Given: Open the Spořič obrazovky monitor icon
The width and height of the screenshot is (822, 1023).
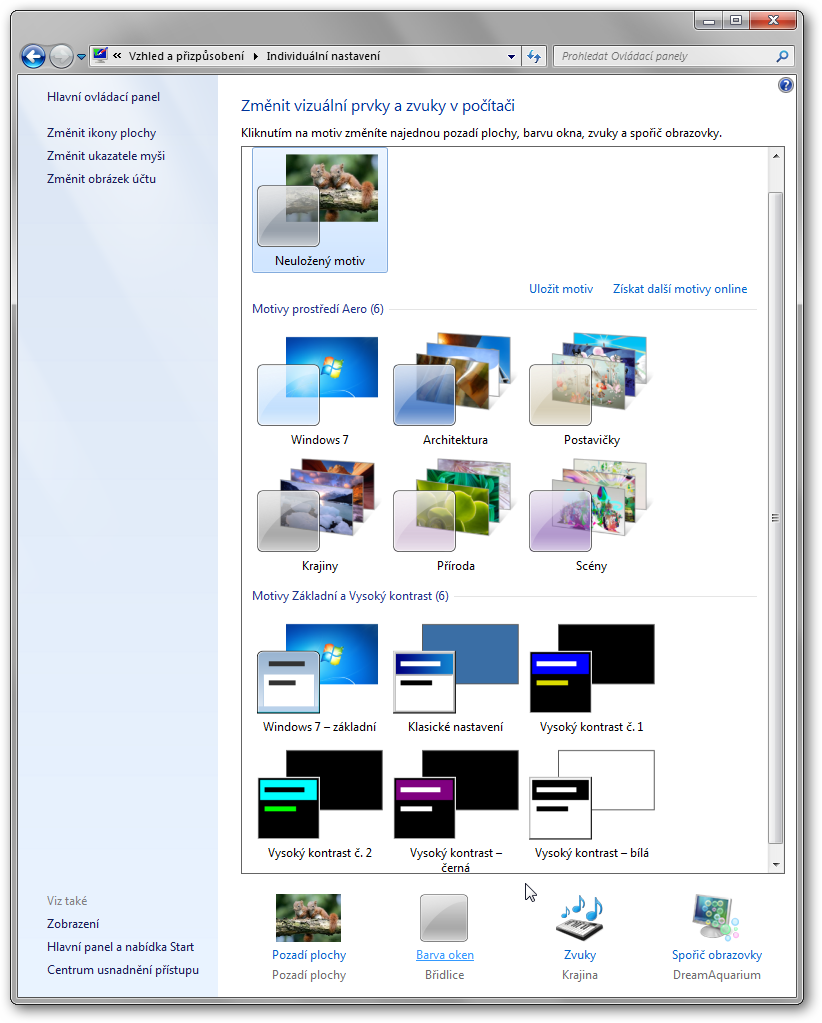Looking at the screenshot, I should coord(716,918).
